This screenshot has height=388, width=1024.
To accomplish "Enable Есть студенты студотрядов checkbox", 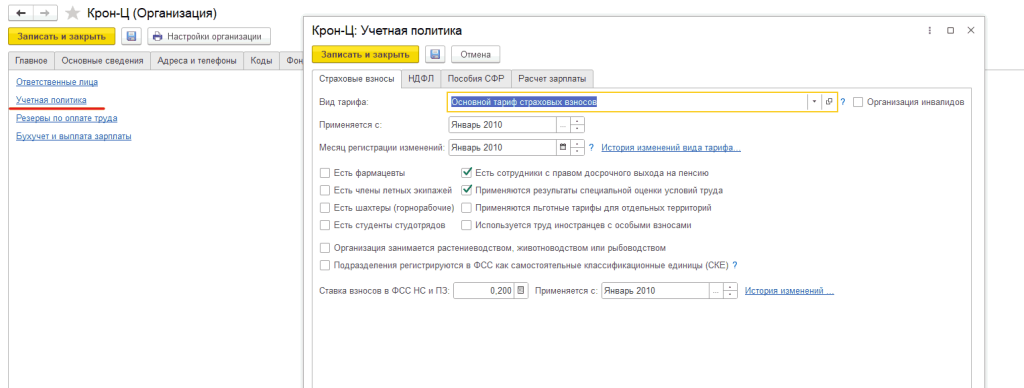I will click(325, 225).
